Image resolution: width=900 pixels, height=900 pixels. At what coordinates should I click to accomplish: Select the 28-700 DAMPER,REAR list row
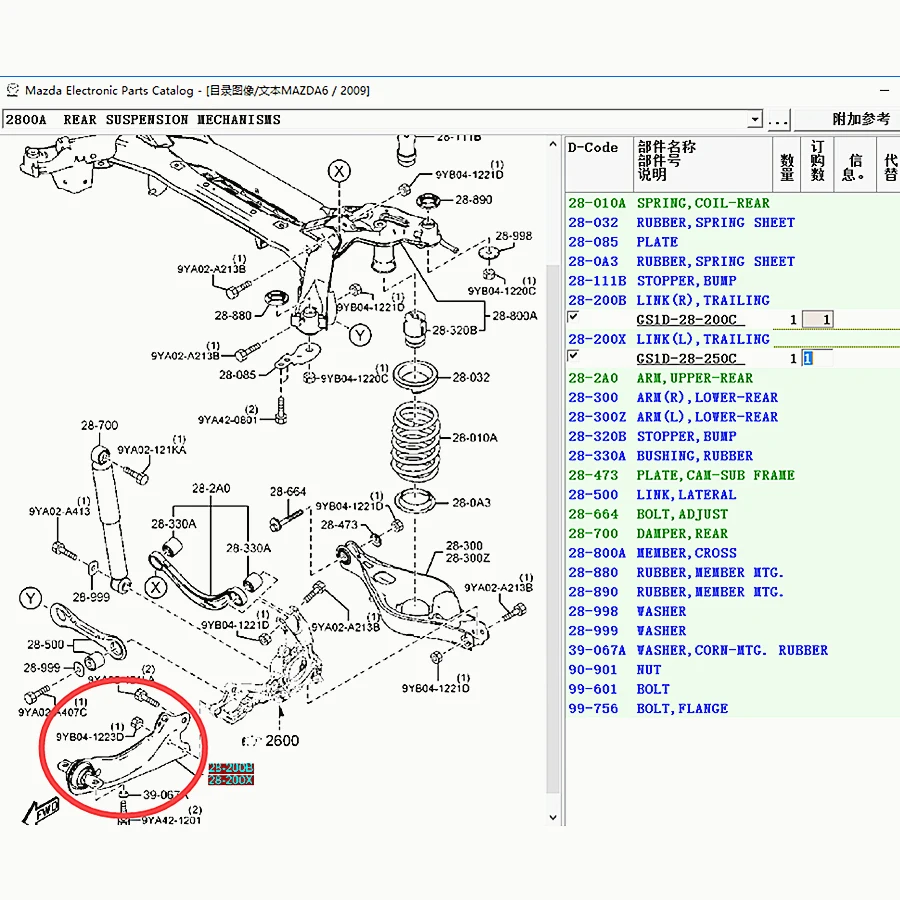(681, 534)
